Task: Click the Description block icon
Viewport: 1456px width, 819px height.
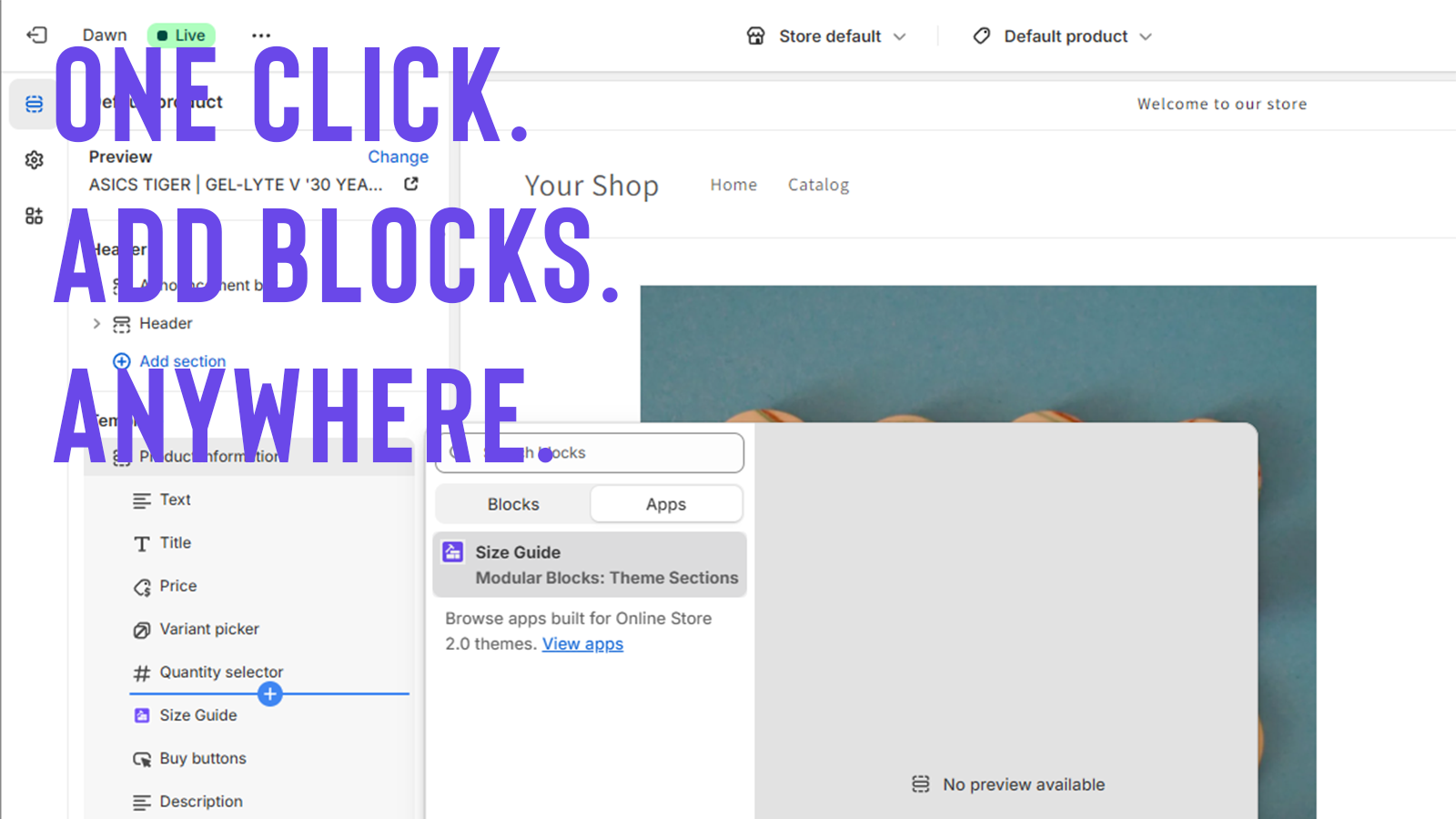Action: pos(141,801)
